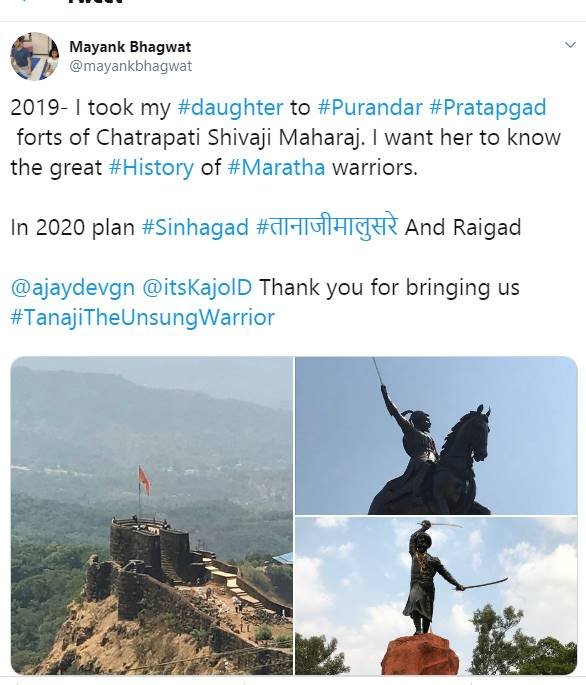The width and height of the screenshot is (586, 685).
Task: Visit the @ajaydevgn mention
Action: (73, 288)
